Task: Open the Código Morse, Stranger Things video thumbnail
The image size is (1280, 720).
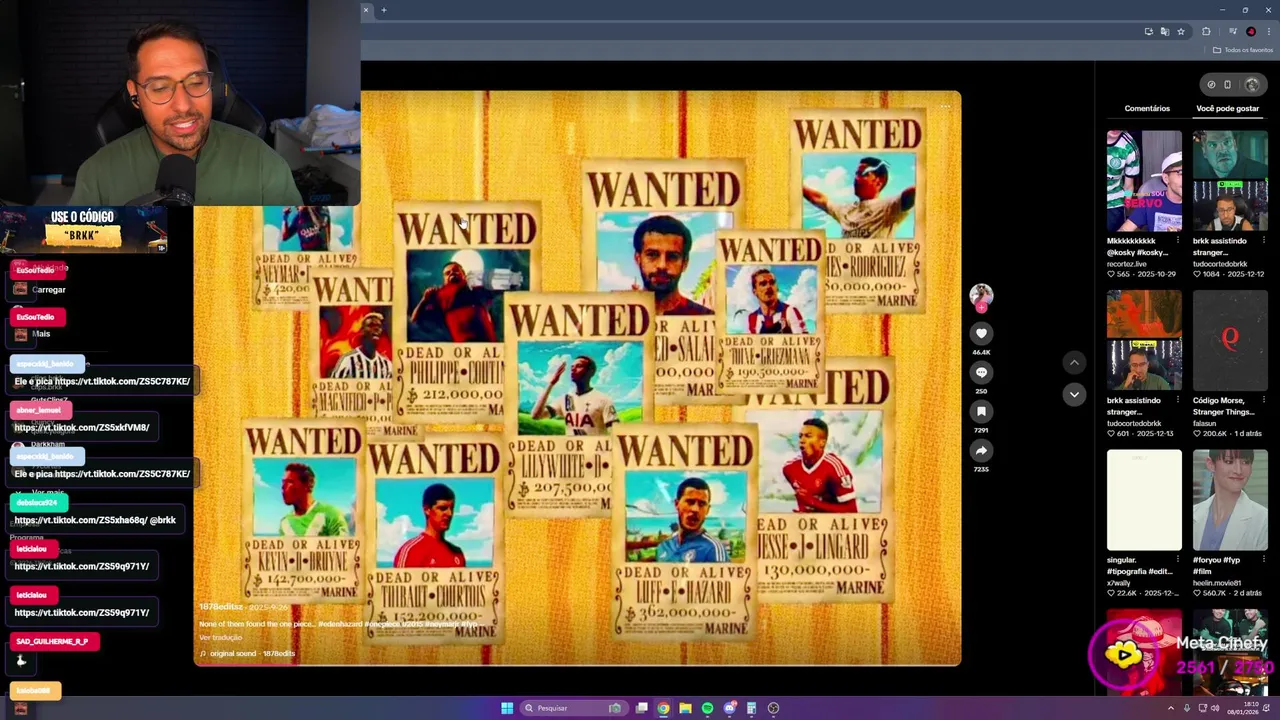Action: click(x=1230, y=340)
